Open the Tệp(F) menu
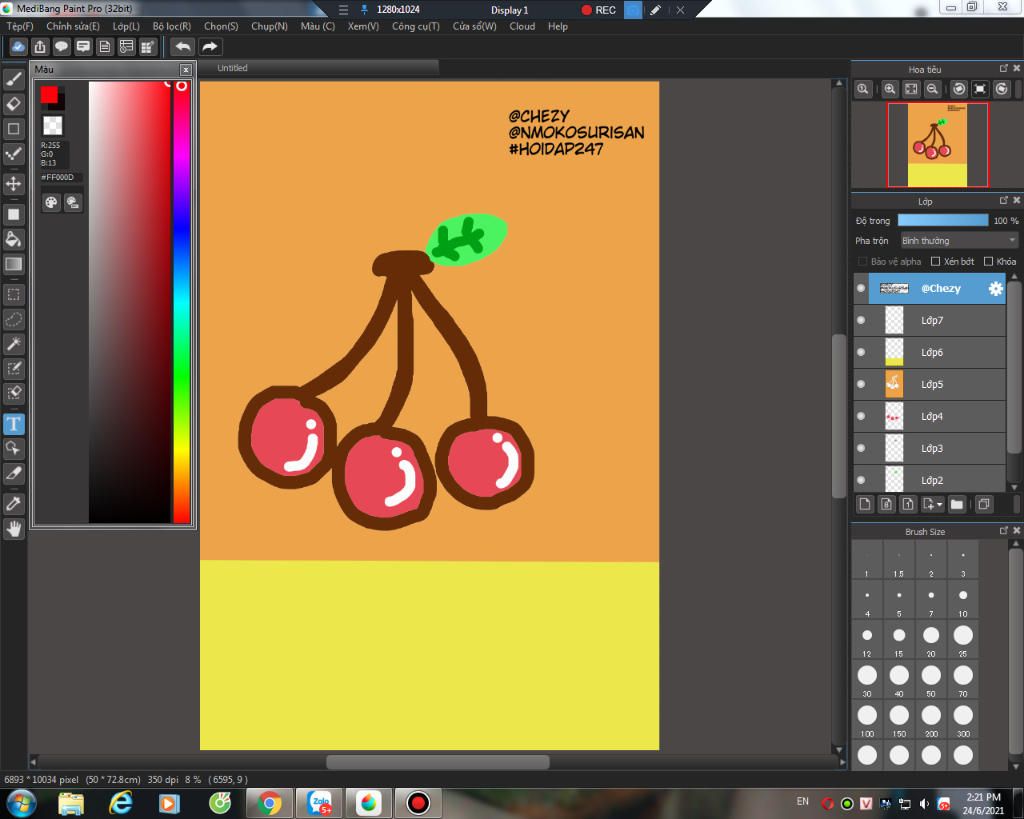 pos(20,26)
